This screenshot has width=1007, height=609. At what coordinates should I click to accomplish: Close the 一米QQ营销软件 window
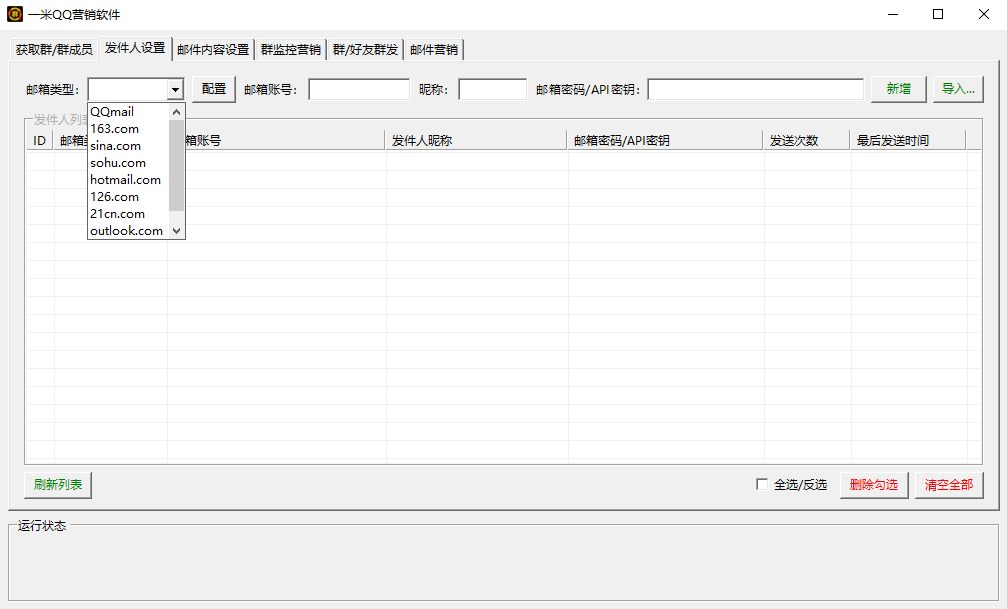[x=983, y=14]
